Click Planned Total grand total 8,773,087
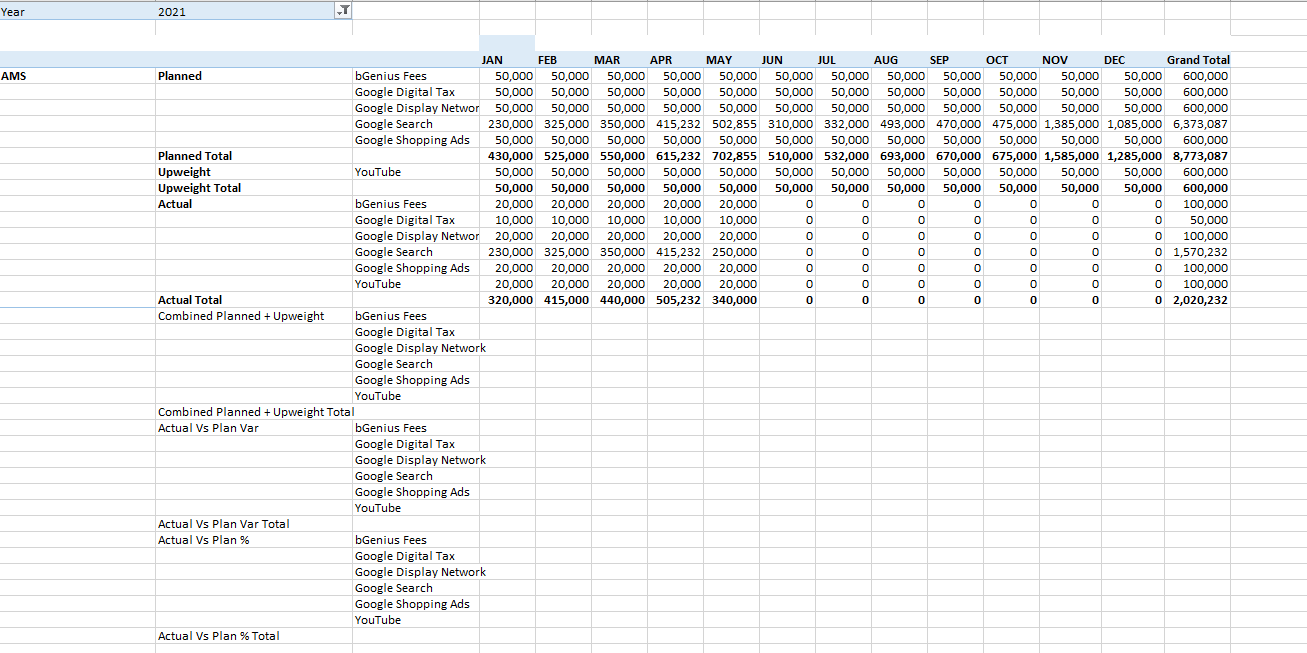Image resolution: width=1307 pixels, height=653 pixels. pyautogui.click(x=1200, y=156)
